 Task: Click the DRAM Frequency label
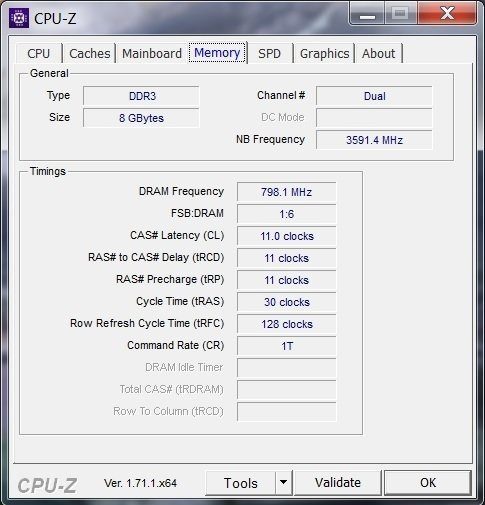181,191
